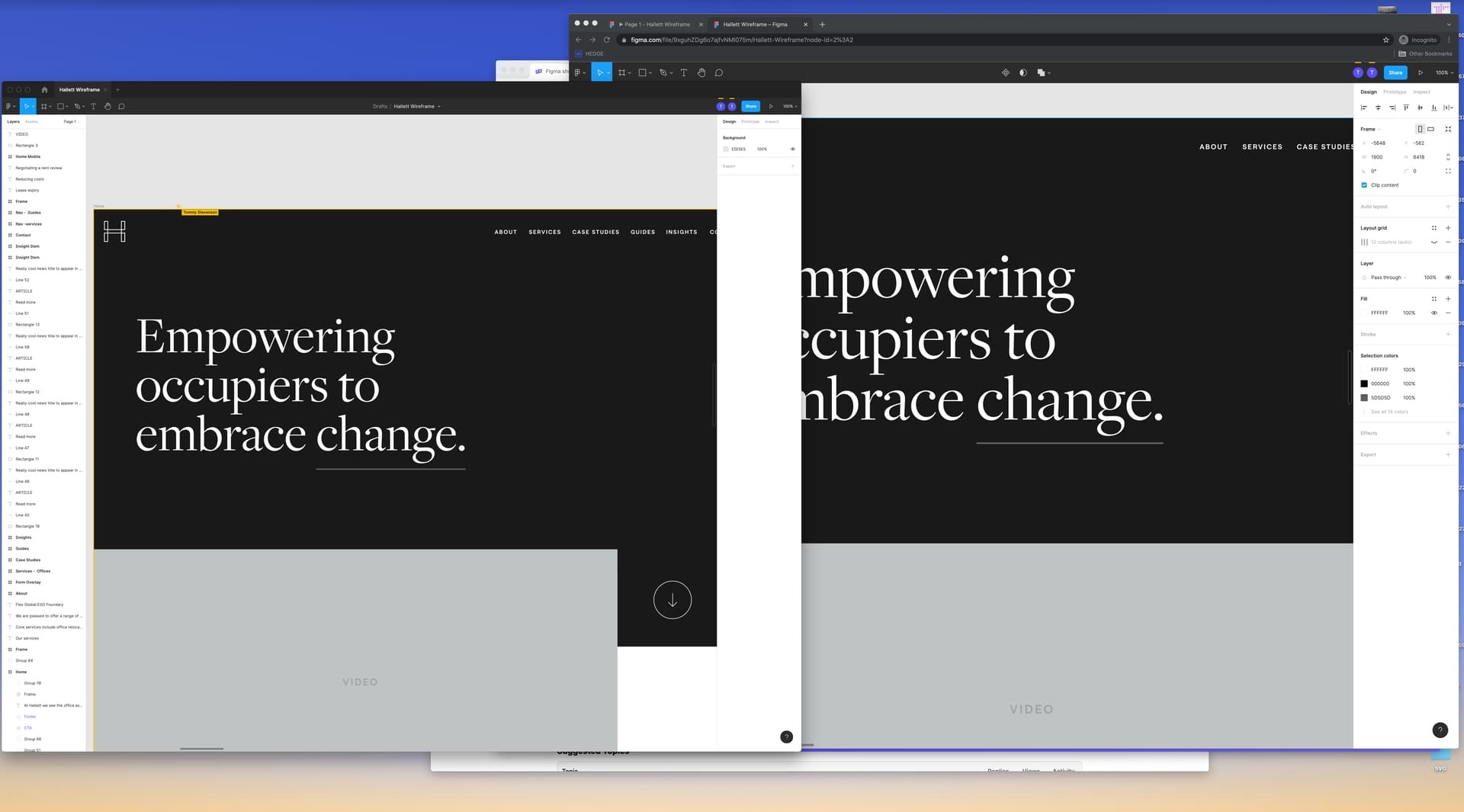This screenshot has width=1464, height=812.
Task: Toggle independent corners icon
Action: (1448, 172)
